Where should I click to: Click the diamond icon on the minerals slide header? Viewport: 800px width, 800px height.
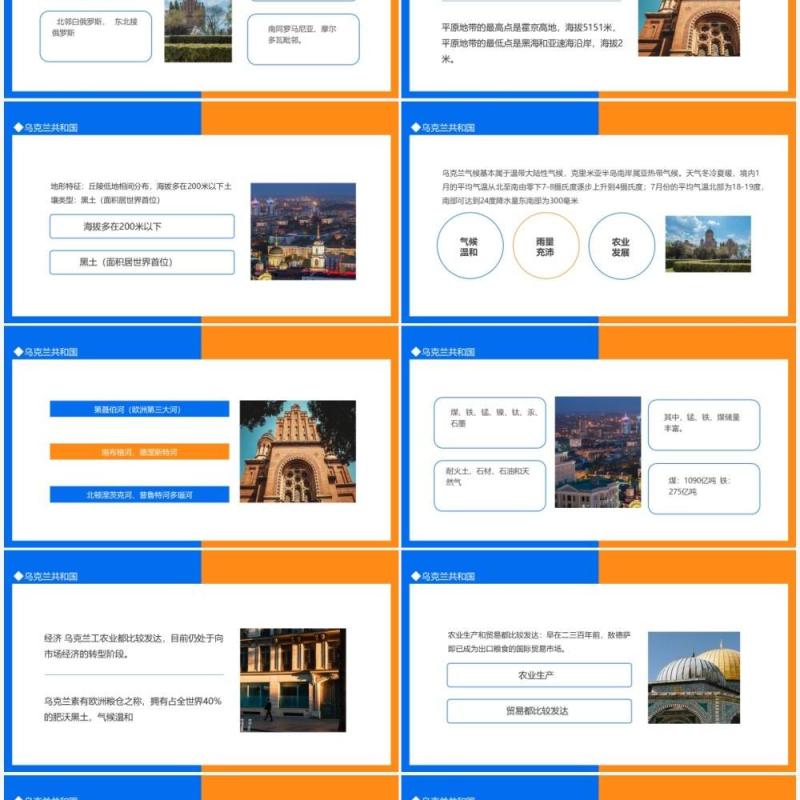415,351
